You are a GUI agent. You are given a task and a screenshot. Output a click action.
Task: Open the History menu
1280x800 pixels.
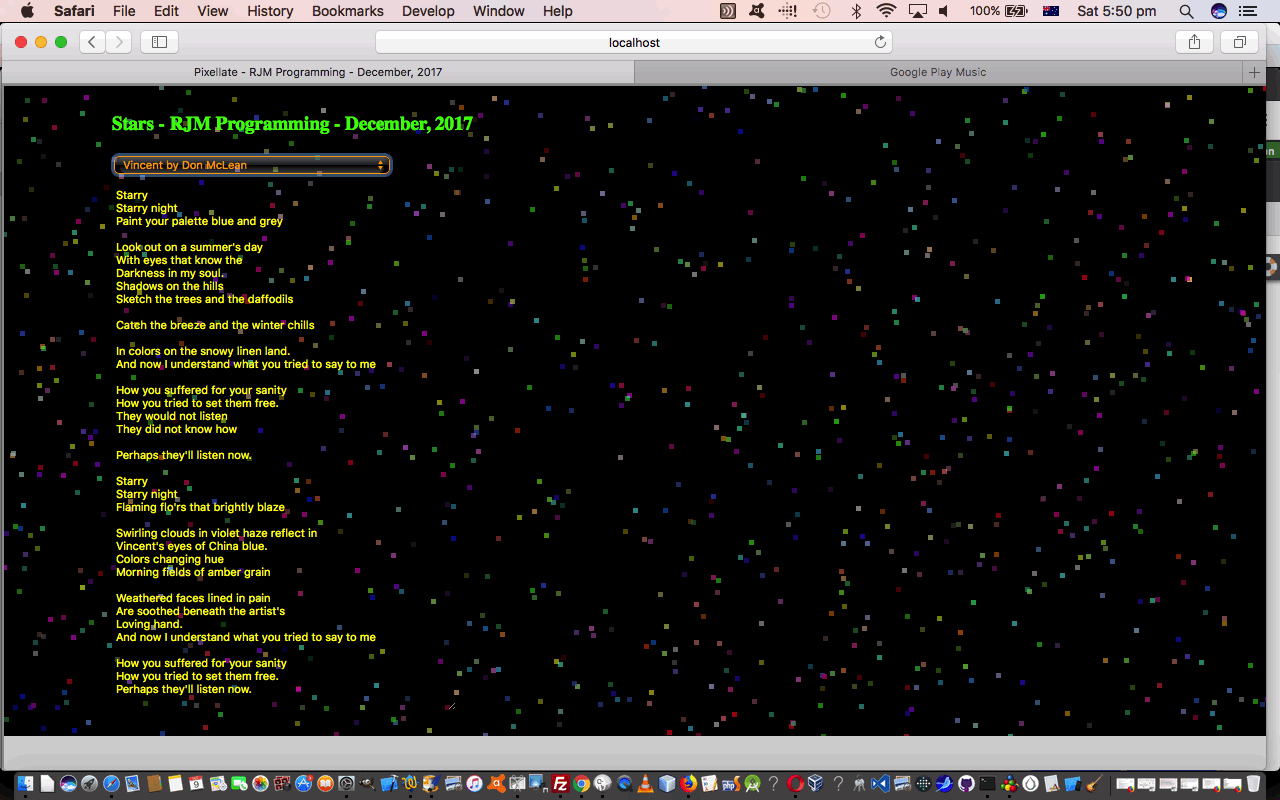270,11
